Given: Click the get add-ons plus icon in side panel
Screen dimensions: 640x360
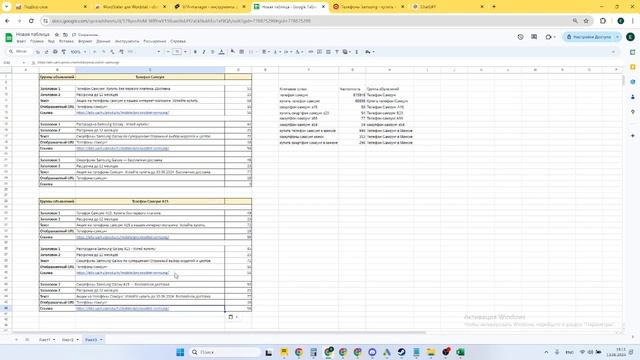Looking at the screenshot, I should [x=633, y=136].
